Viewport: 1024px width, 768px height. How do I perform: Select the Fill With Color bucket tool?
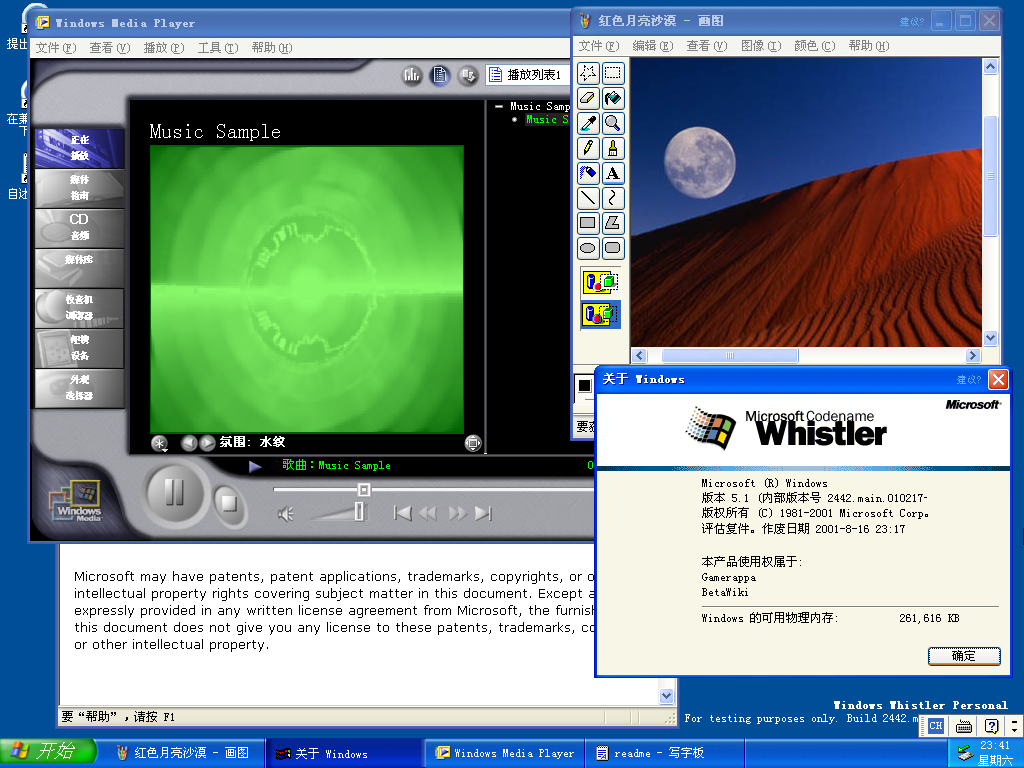(x=613, y=98)
